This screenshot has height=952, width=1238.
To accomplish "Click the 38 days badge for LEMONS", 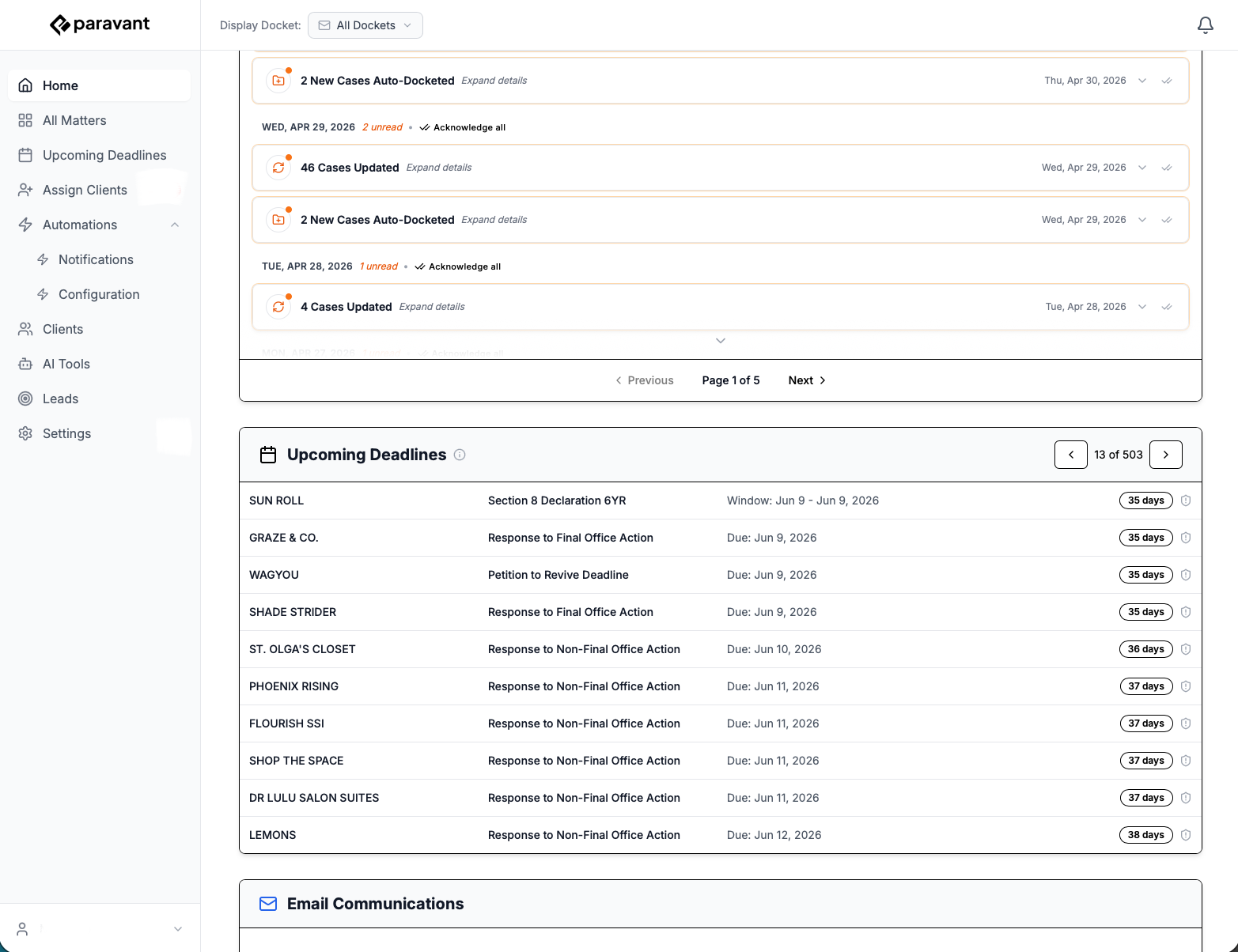I will coord(1146,835).
